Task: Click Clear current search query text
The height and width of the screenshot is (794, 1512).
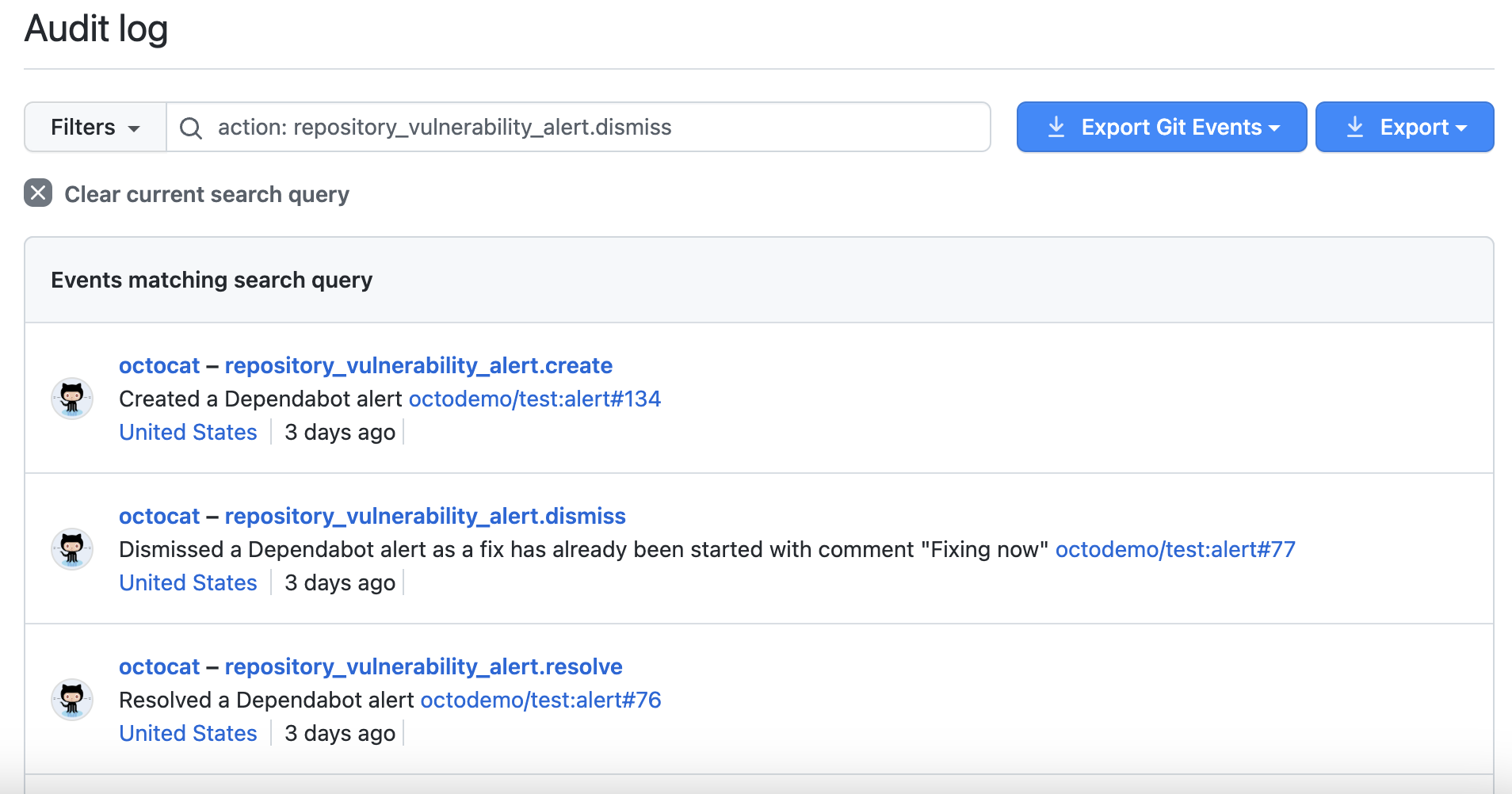Action: [x=206, y=194]
